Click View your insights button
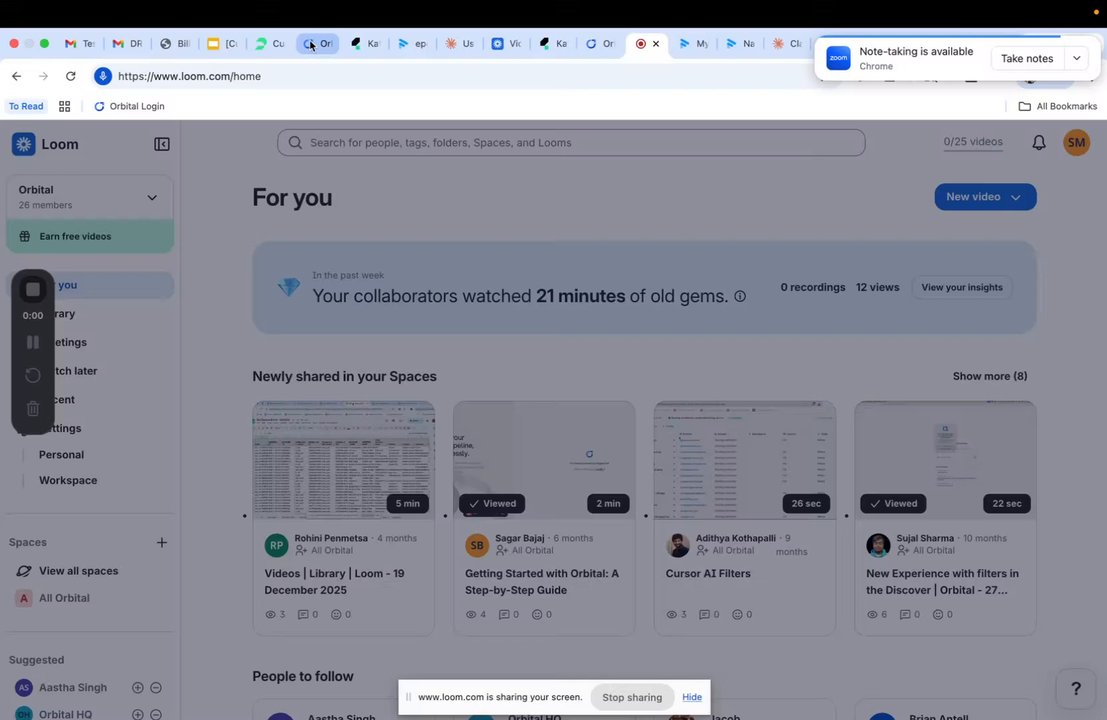This screenshot has height=720, width=1107. click(962, 287)
